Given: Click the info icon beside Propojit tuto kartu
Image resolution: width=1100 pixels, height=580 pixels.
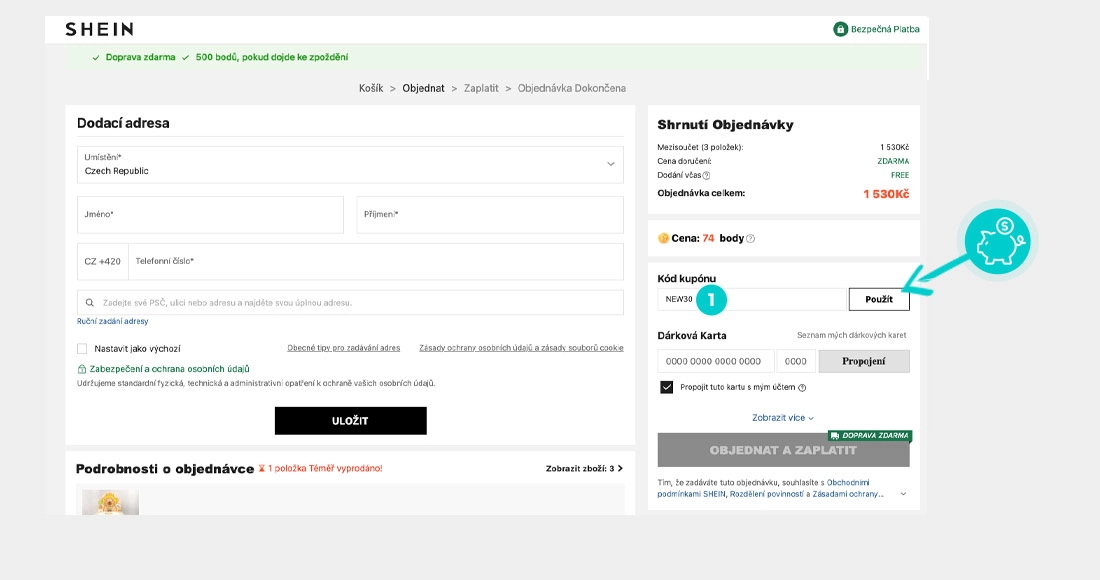Looking at the screenshot, I should coord(802,388).
